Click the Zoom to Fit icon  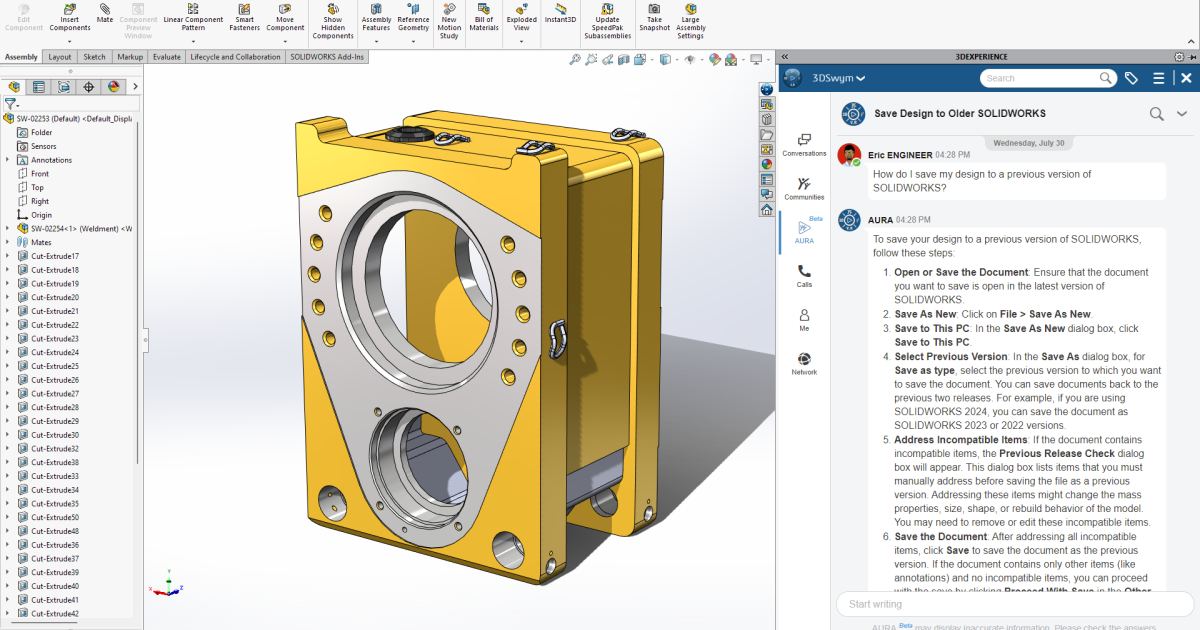(574, 59)
